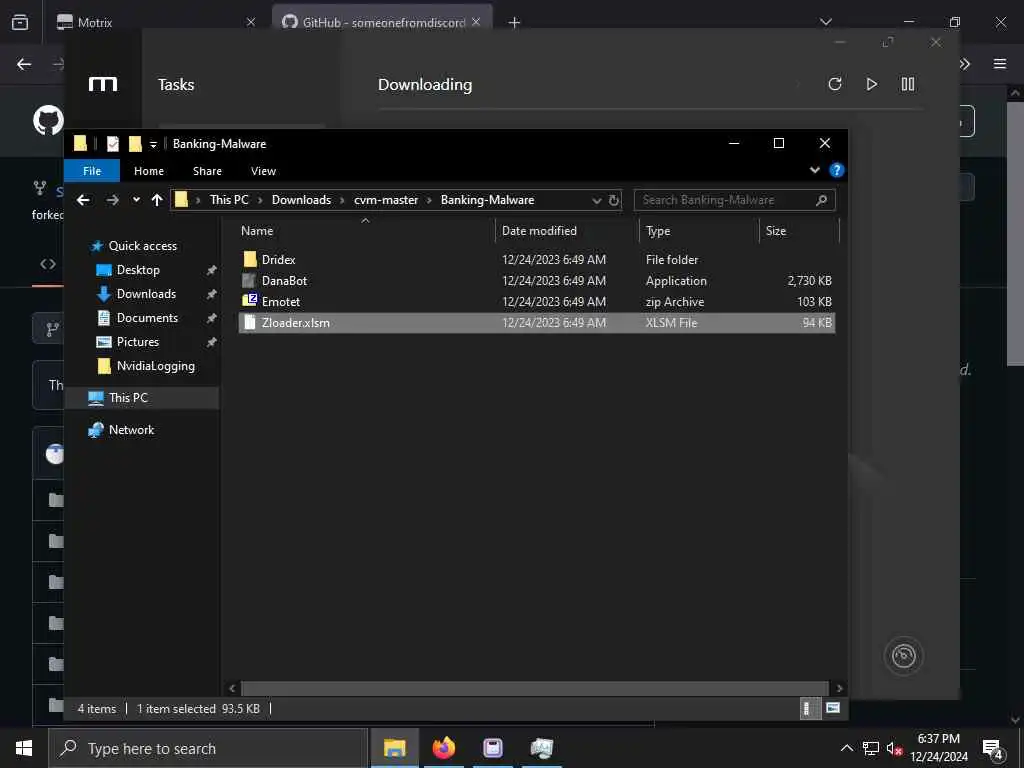Open Motrix speedometer button at bottom right
The image size is (1024, 768).
pyautogui.click(x=903, y=656)
